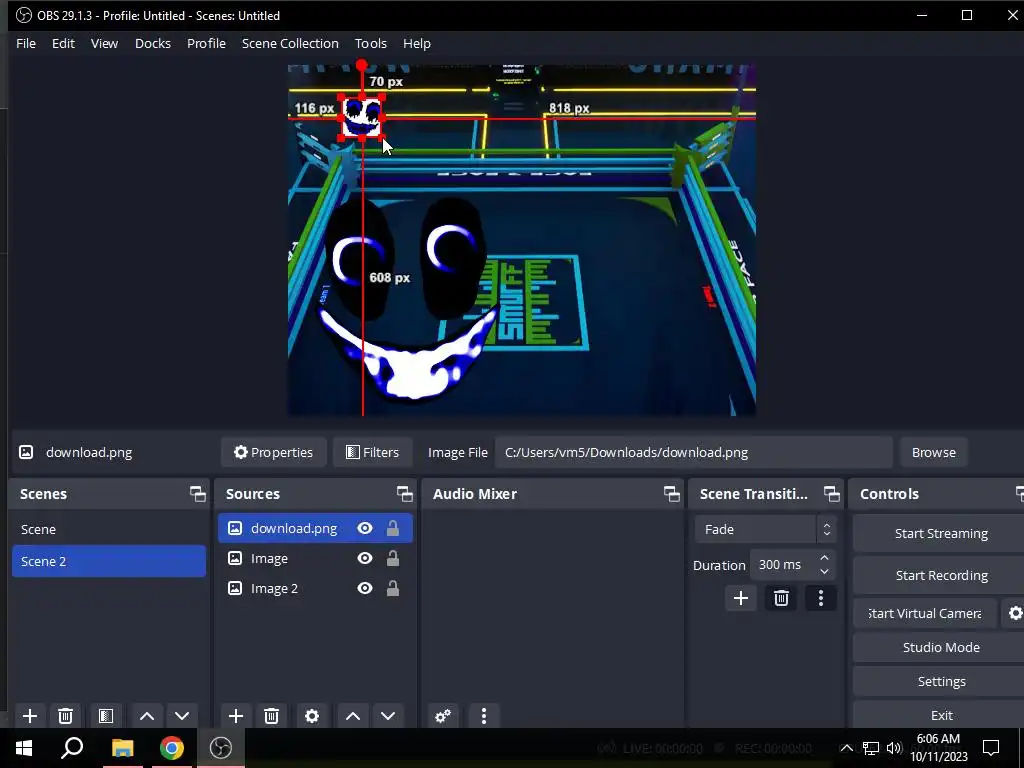This screenshot has width=1024, height=768.
Task: Open the notification center icon
Action: point(991,748)
